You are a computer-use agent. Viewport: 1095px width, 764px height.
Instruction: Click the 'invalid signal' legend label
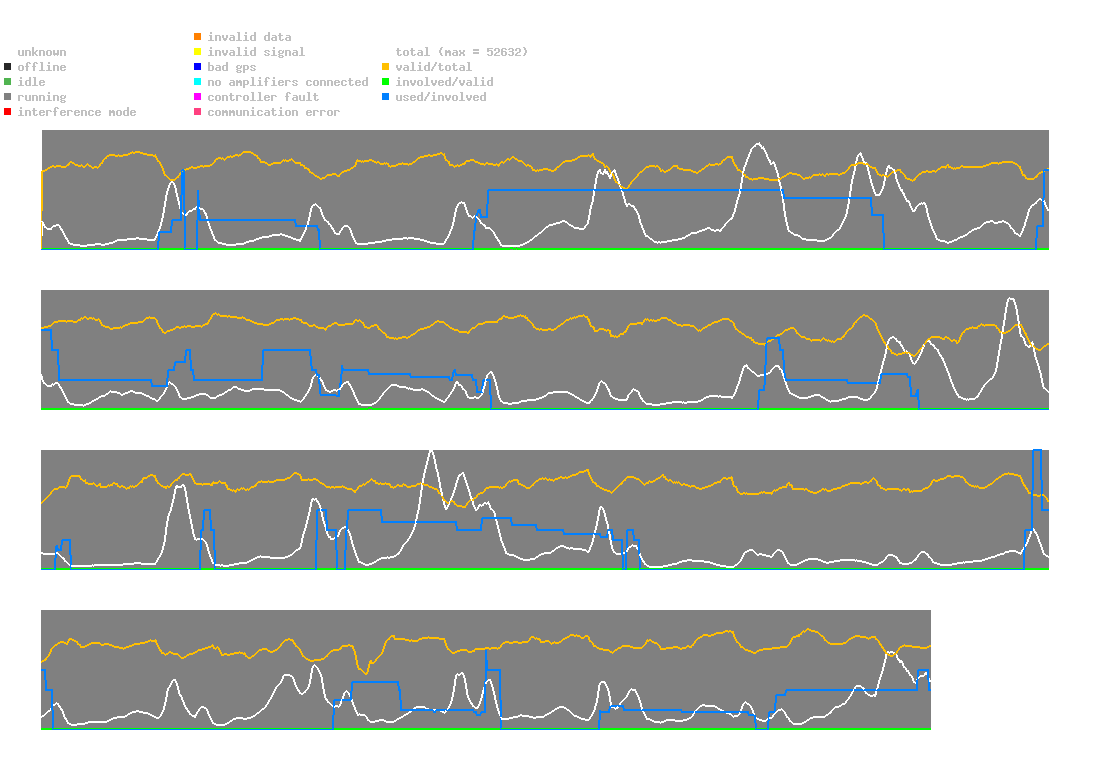(256, 52)
